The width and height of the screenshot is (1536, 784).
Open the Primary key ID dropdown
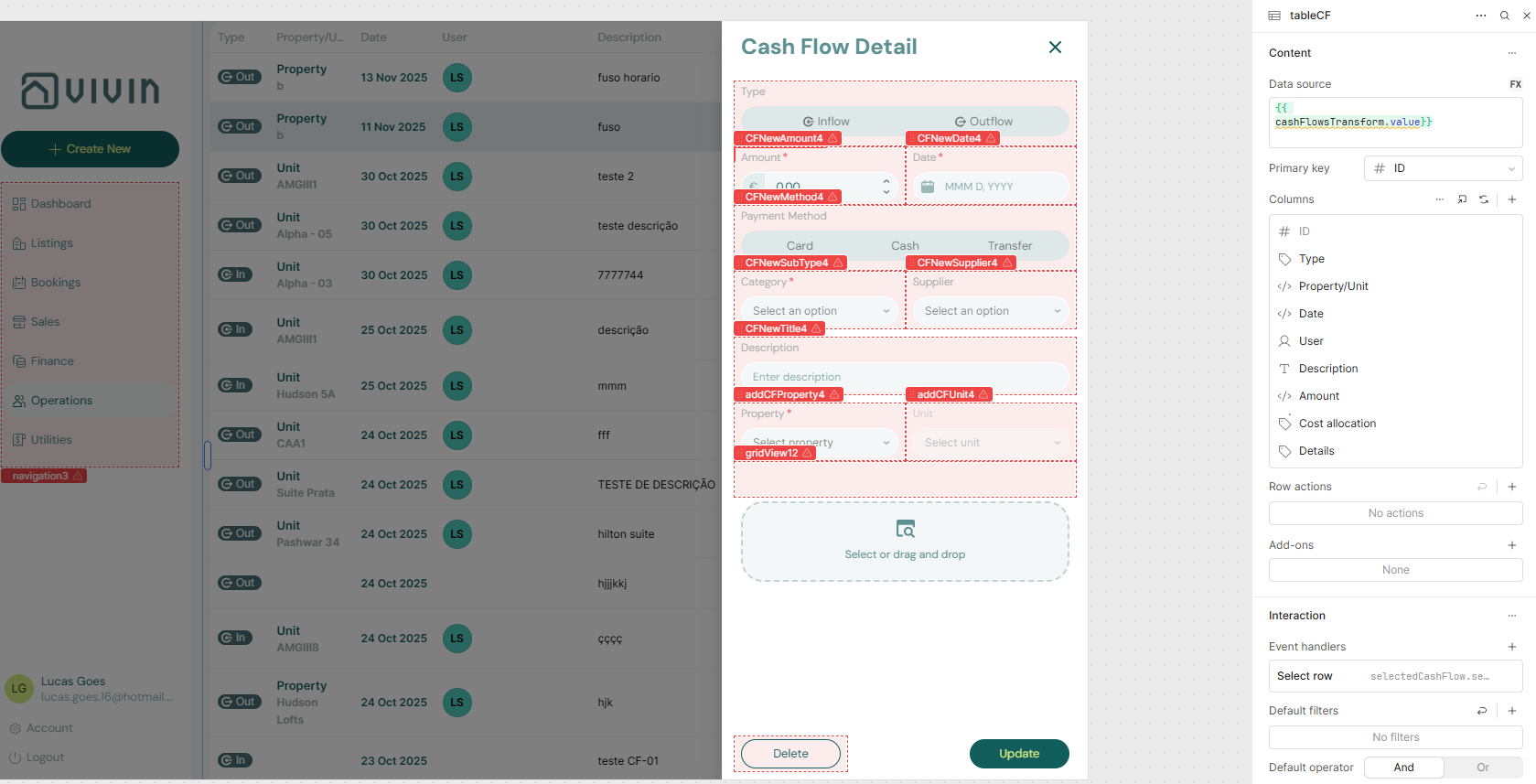(x=1444, y=168)
